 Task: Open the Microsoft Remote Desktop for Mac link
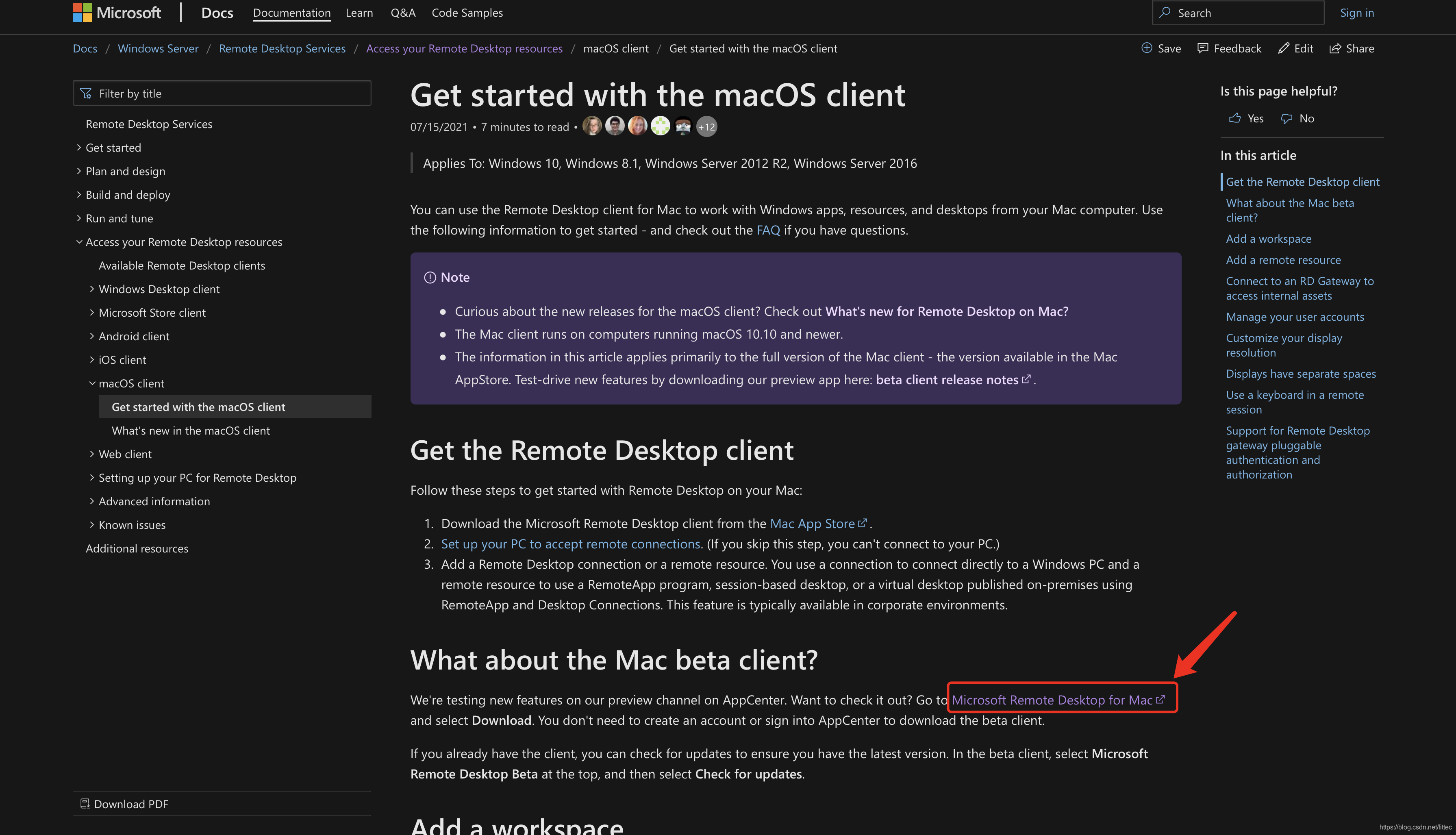[1052, 700]
